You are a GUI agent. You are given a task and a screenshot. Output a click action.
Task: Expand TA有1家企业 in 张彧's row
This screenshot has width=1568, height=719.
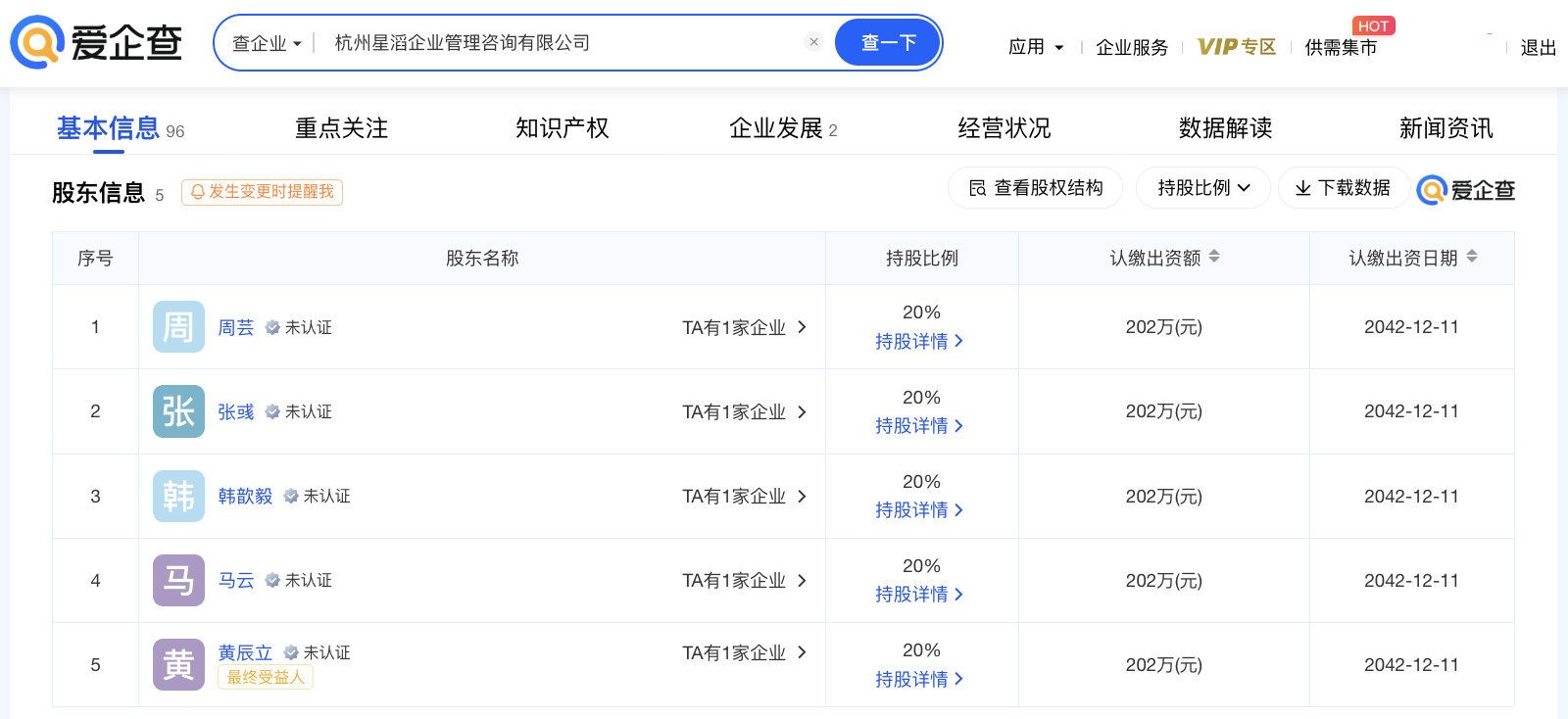pos(745,412)
